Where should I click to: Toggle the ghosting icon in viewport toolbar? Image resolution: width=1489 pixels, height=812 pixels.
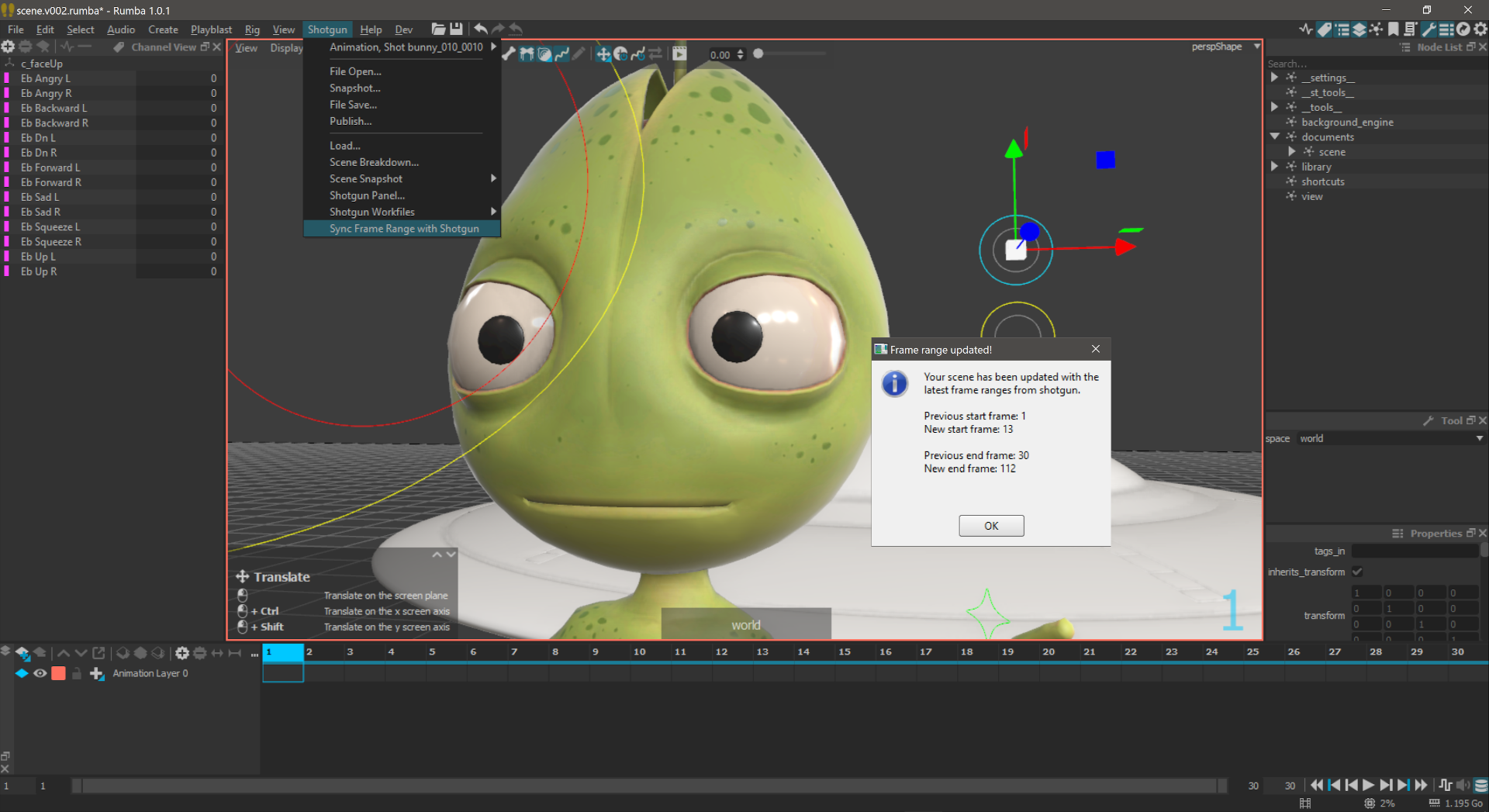pyautogui.click(x=544, y=54)
